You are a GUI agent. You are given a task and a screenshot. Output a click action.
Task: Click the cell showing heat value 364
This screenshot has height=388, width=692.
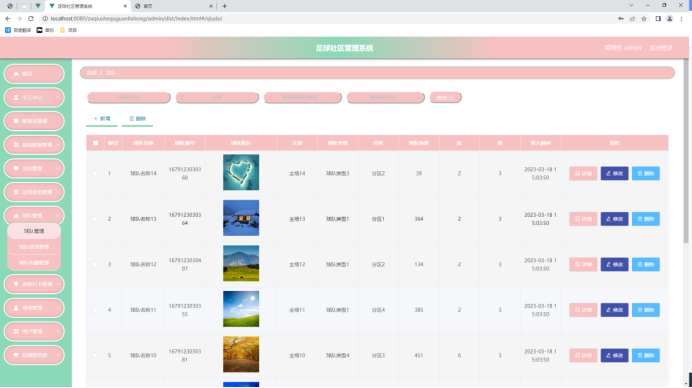[419, 219]
